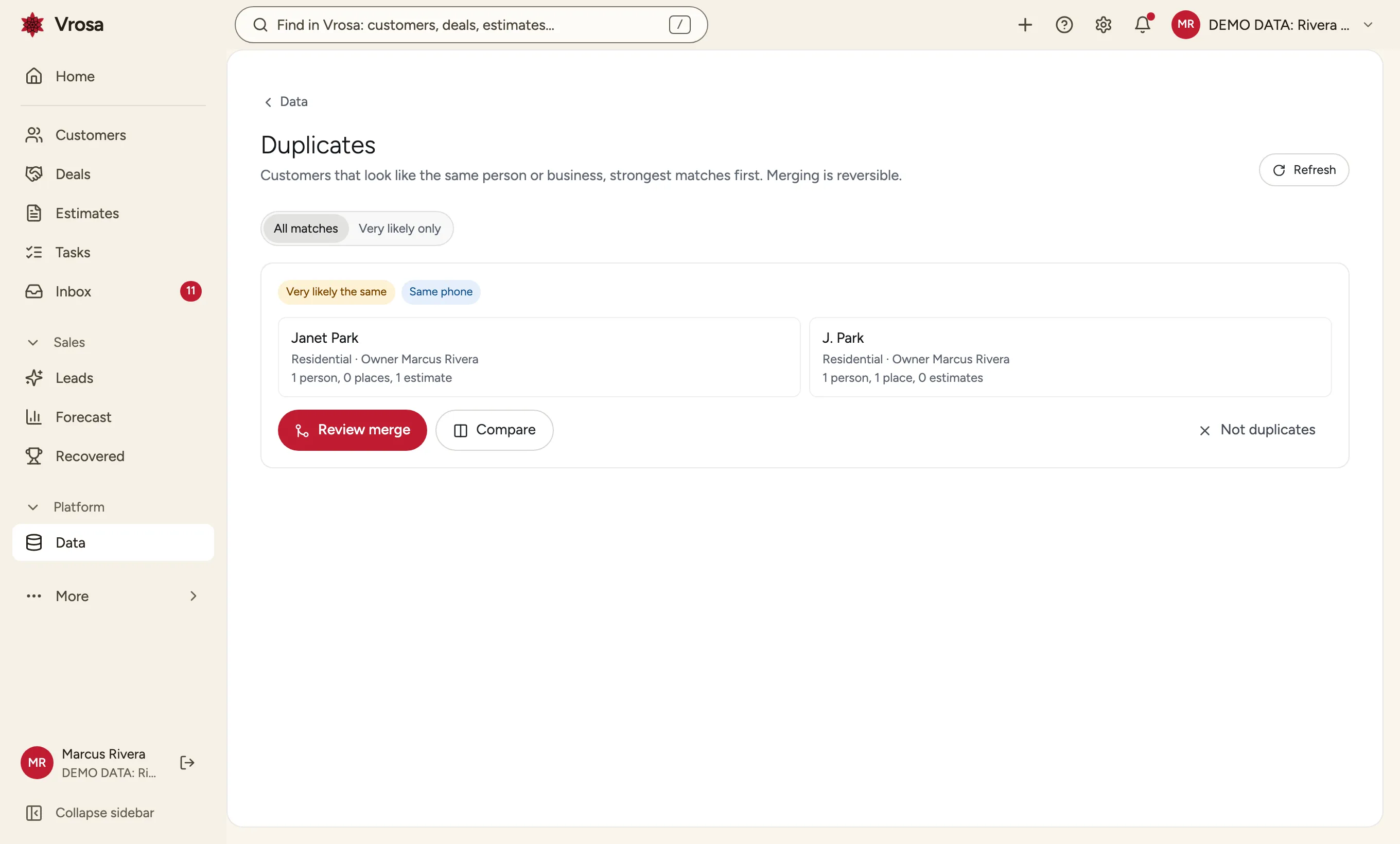Click the sign-out icon beside Marcus Rivera
Image resolution: width=1400 pixels, height=844 pixels.
pyautogui.click(x=187, y=763)
